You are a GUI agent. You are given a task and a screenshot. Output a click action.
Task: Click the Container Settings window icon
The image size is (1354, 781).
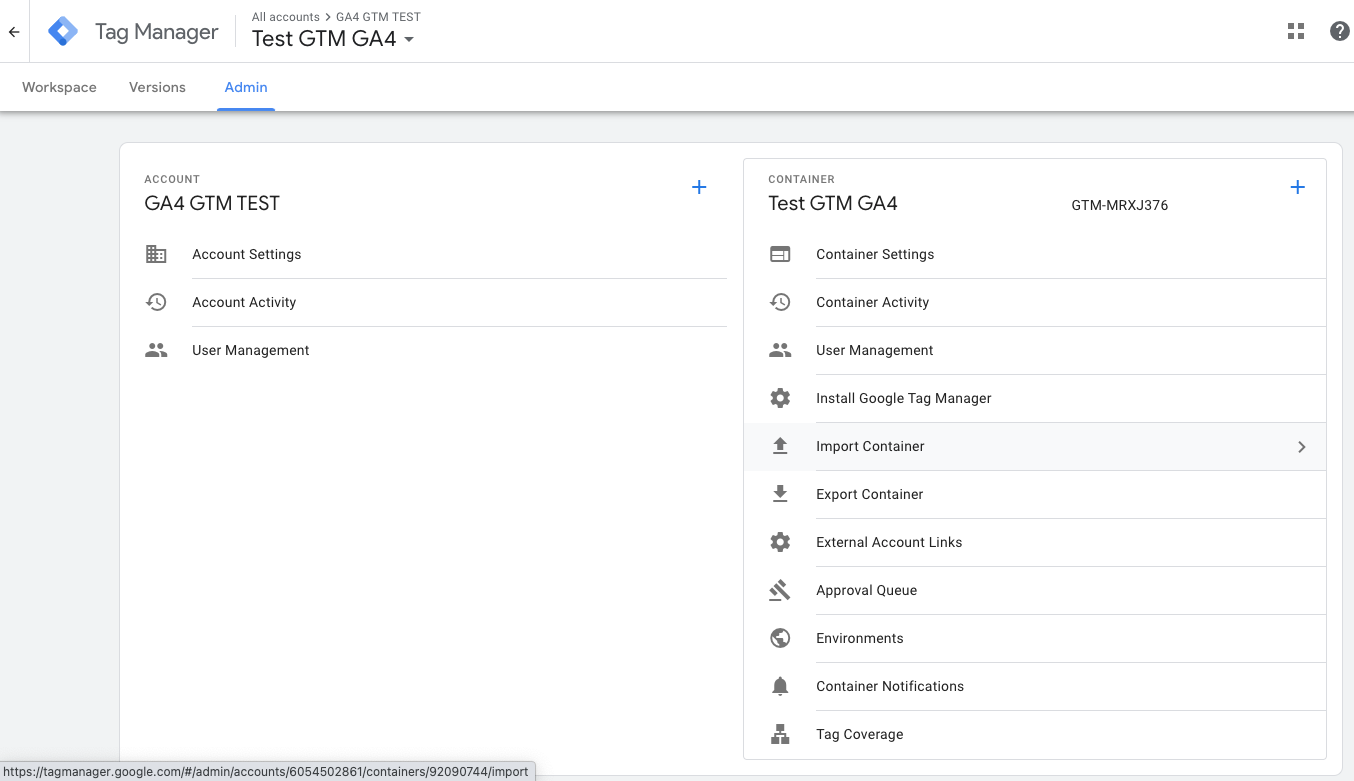tap(780, 254)
